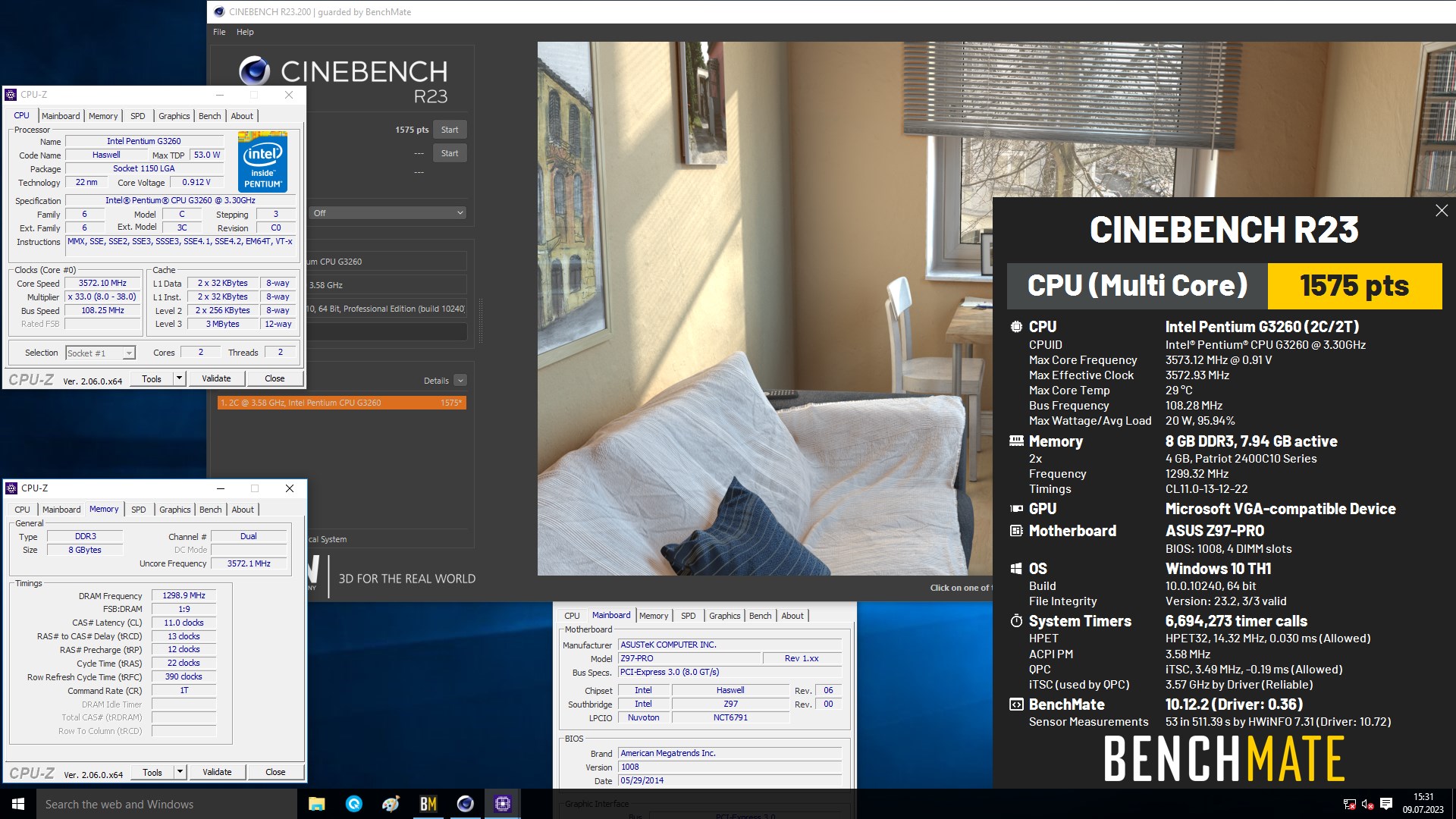Click Tools button in top CPU-Z window
1456x819 pixels.
[x=152, y=378]
